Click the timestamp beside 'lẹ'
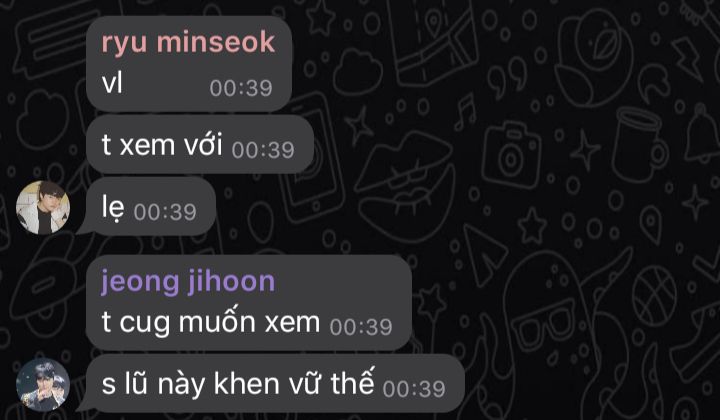The width and height of the screenshot is (720, 420). [165, 212]
